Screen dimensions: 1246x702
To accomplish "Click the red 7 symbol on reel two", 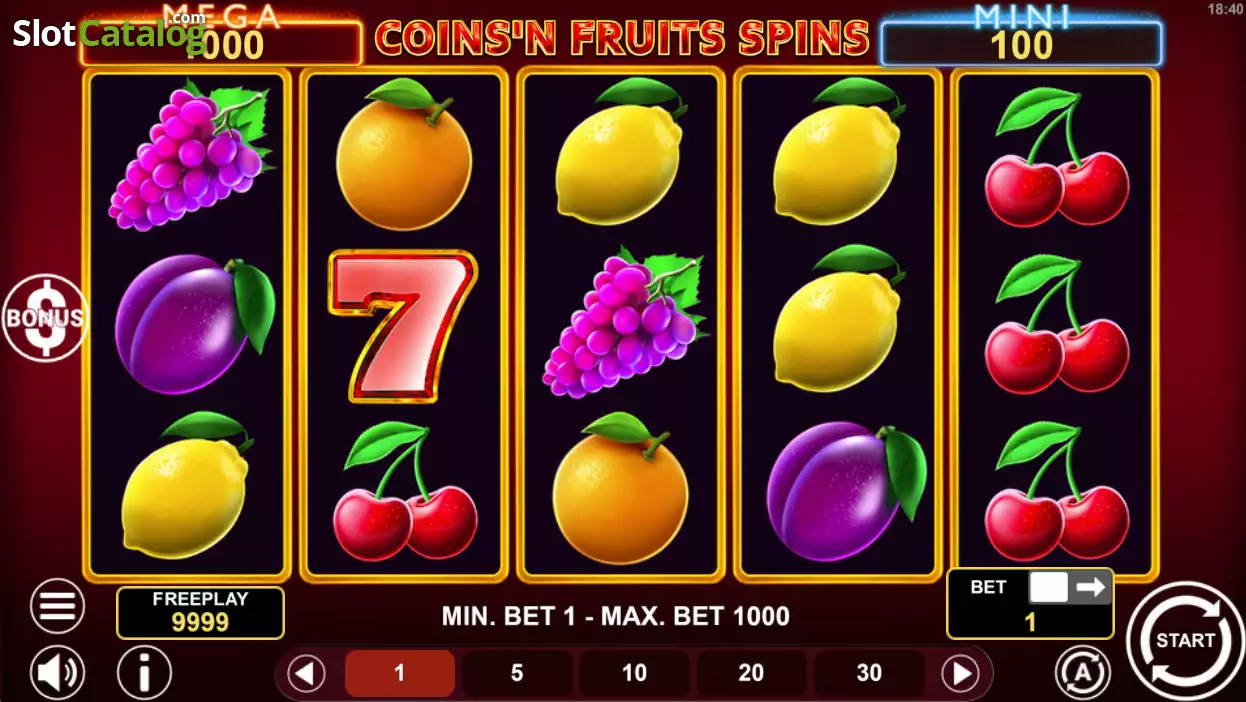I will (401, 326).
